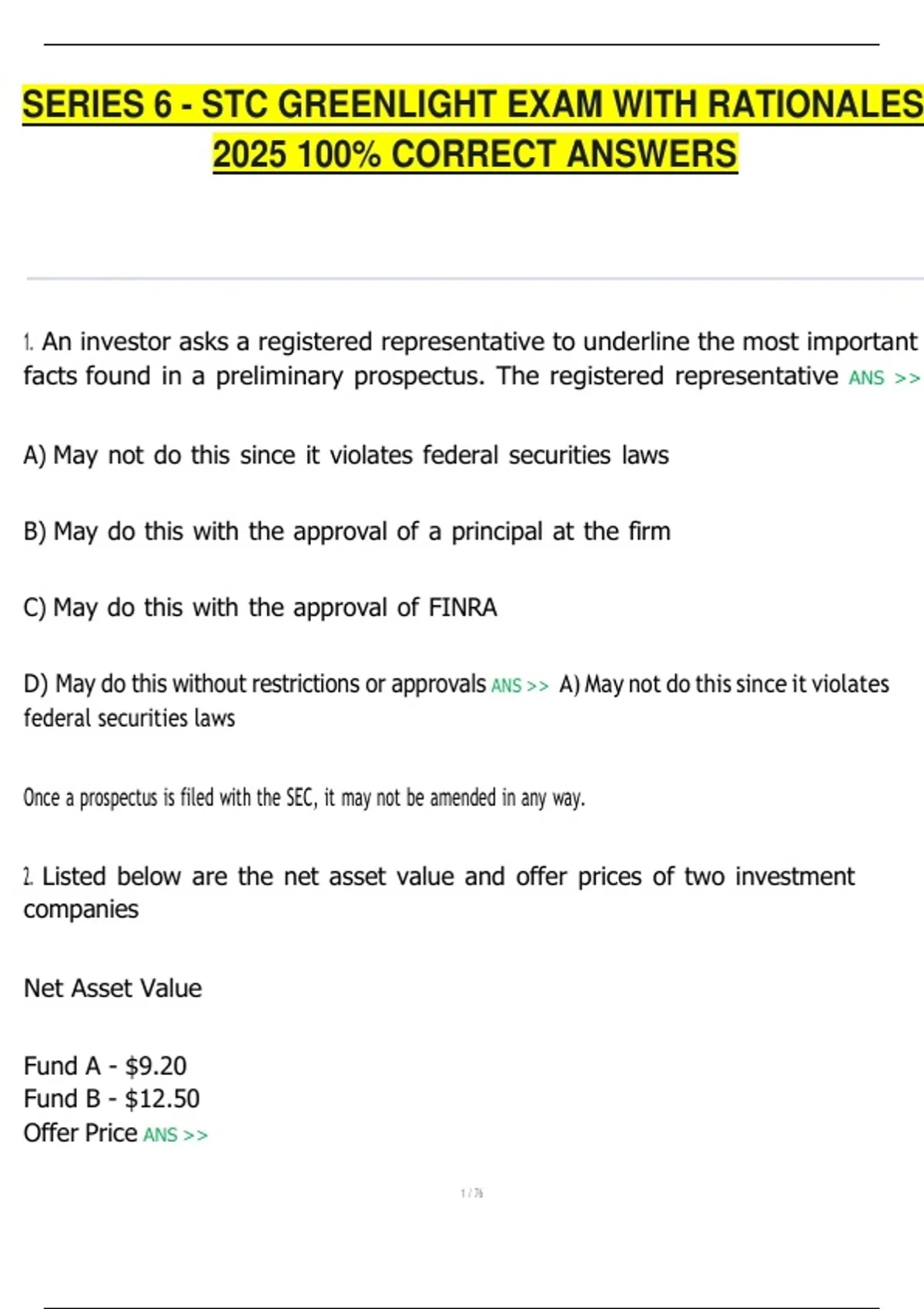Select option B) approval of a principal
The image size is (924, 1309).
point(346,531)
